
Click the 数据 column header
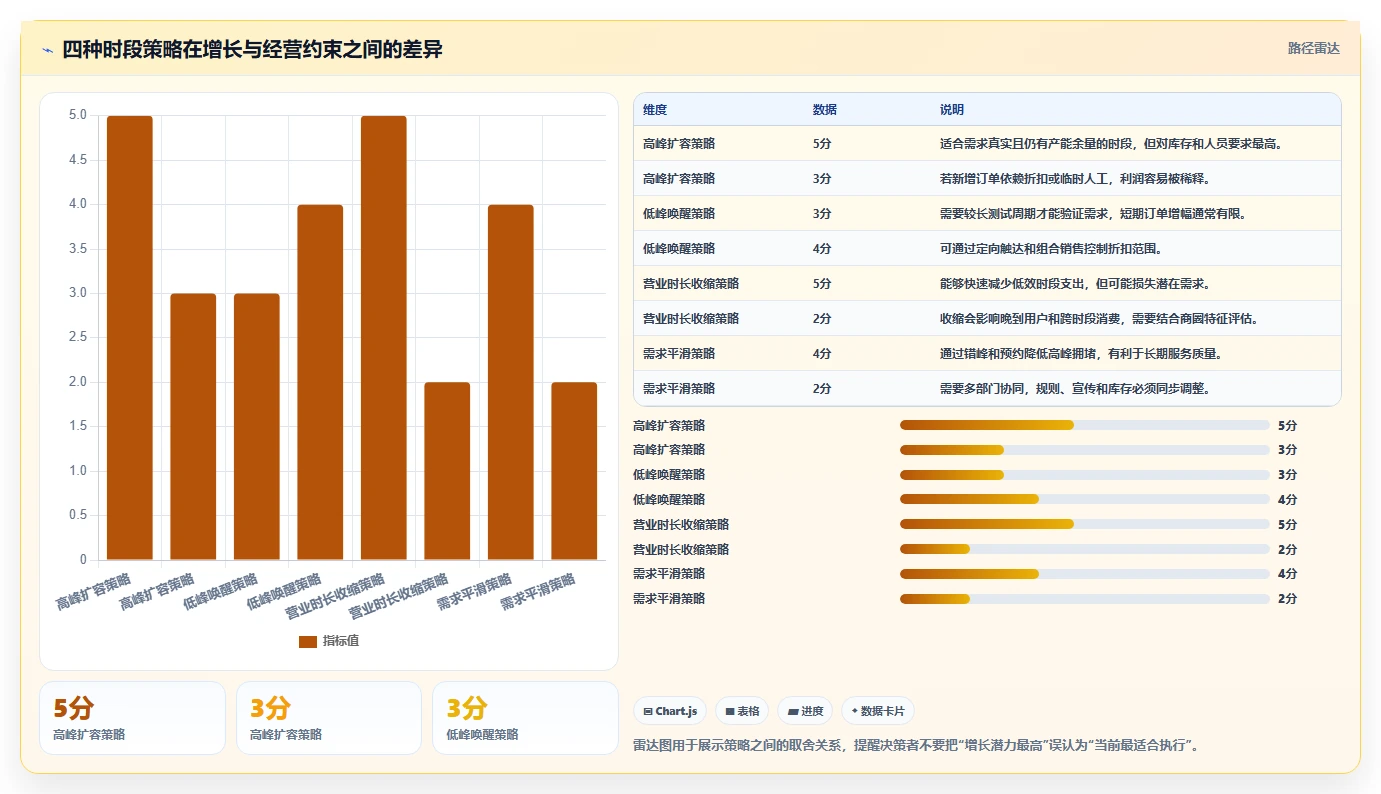click(825, 110)
